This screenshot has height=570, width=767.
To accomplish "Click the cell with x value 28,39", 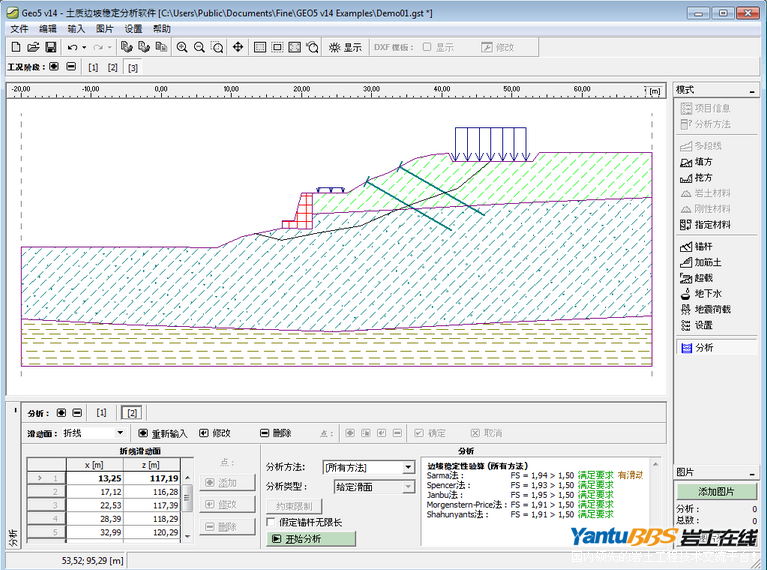I will [x=95, y=519].
